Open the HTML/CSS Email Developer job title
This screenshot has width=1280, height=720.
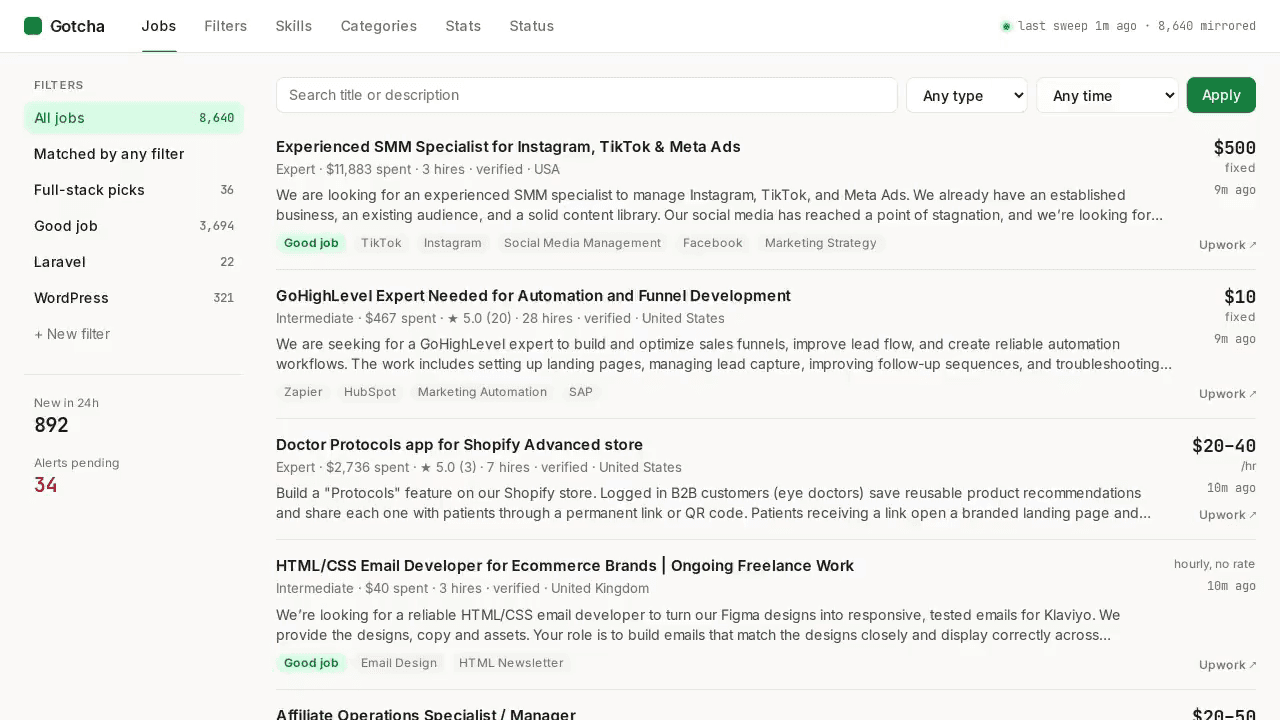[565, 566]
